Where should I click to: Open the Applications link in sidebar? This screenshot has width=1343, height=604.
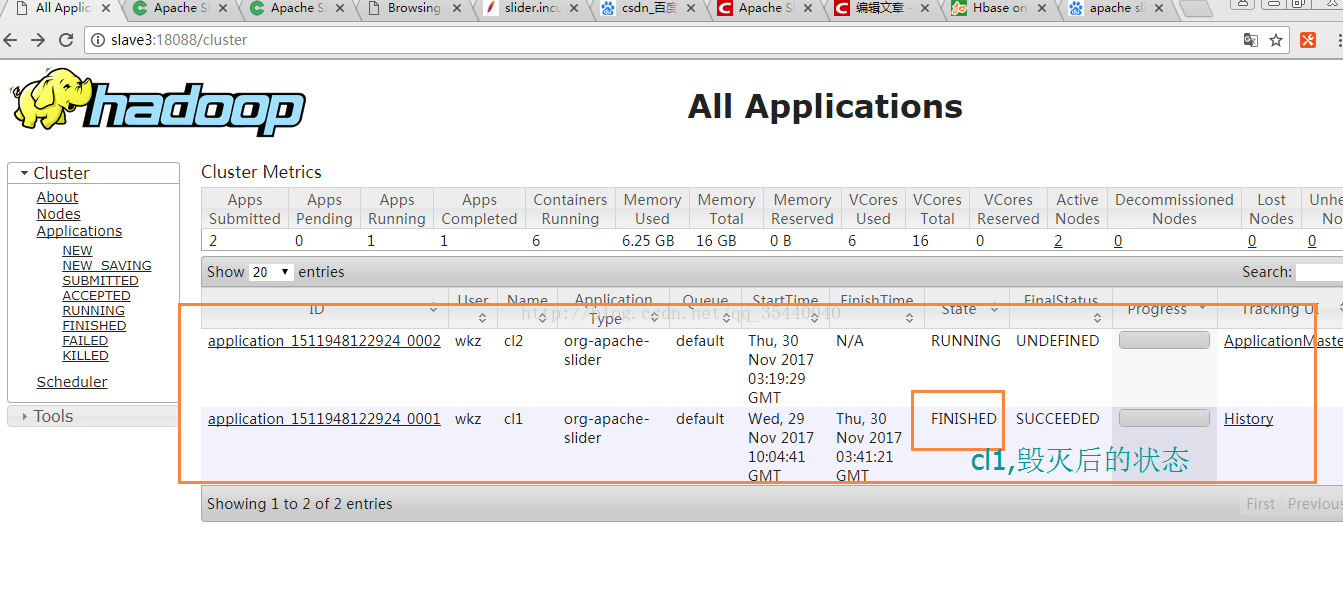[x=79, y=231]
